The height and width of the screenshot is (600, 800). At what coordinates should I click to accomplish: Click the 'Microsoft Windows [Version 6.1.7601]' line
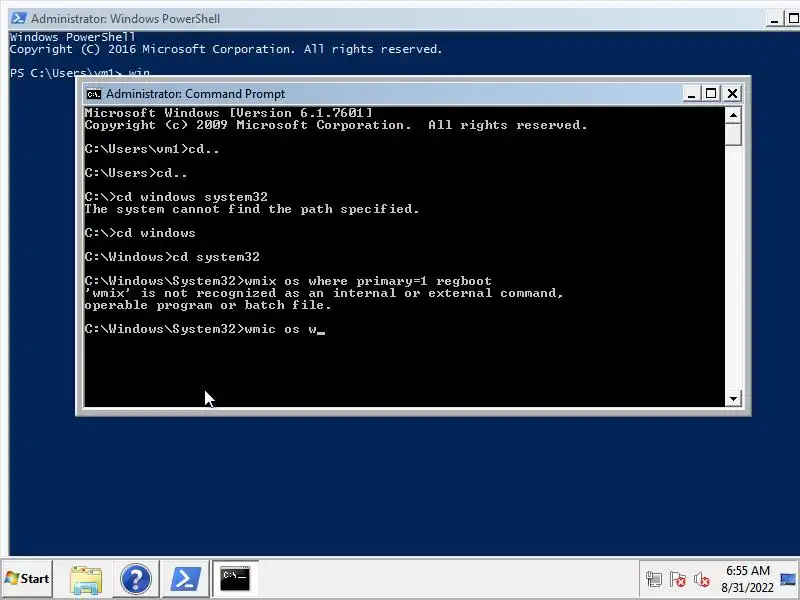coord(229,113)
